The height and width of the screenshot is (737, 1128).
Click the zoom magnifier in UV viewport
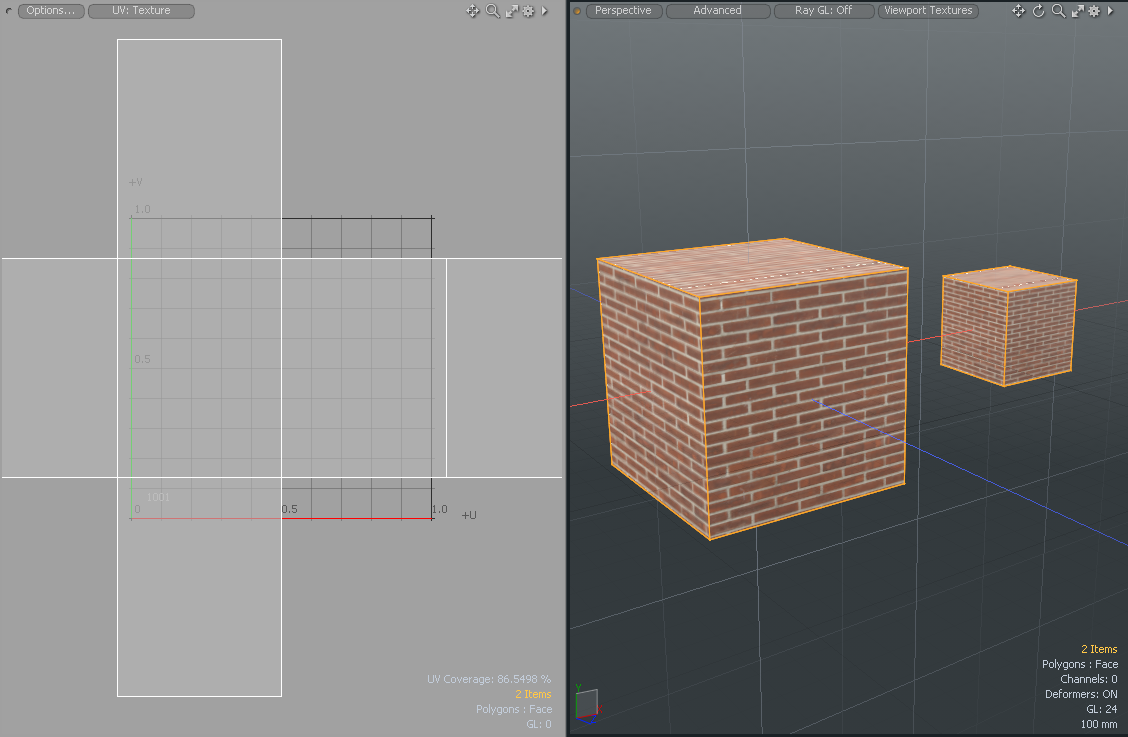click(x=492, y=11)
